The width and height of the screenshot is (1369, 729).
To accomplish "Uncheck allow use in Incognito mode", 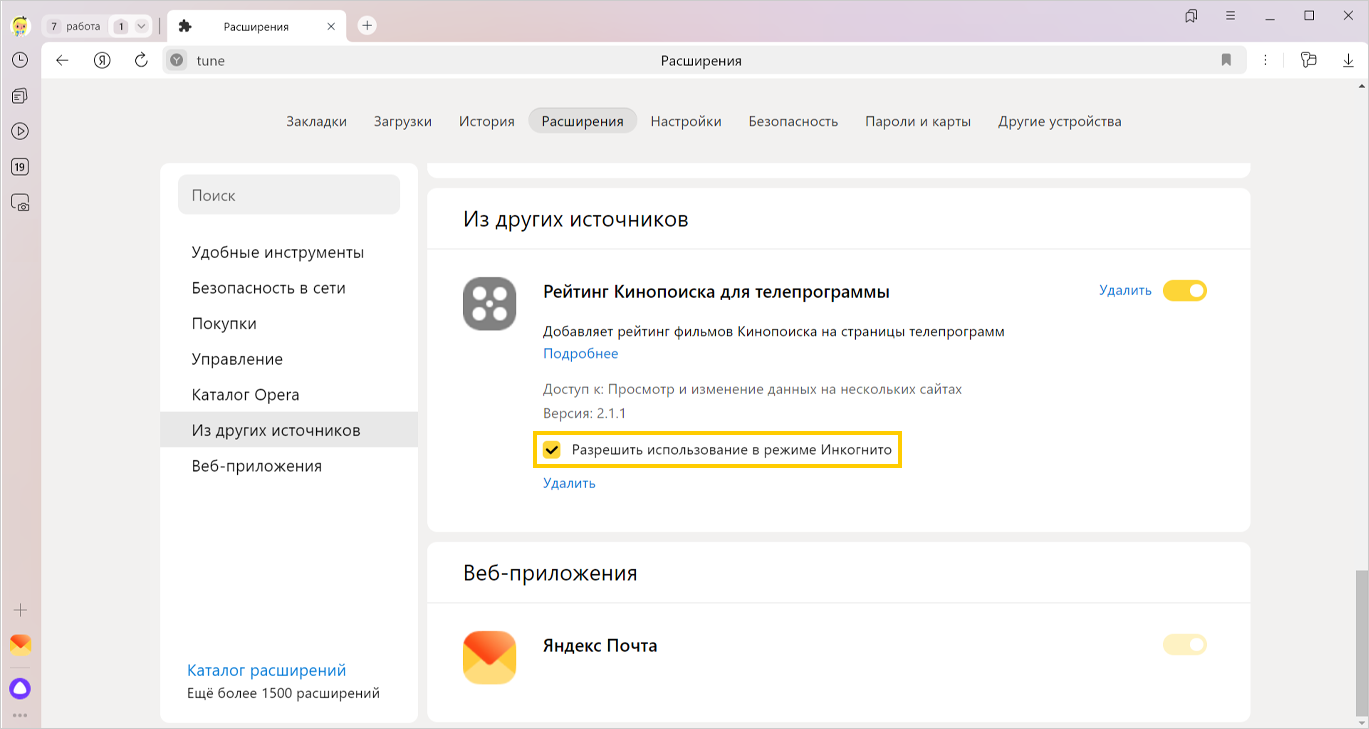I will tap(552, 450).
